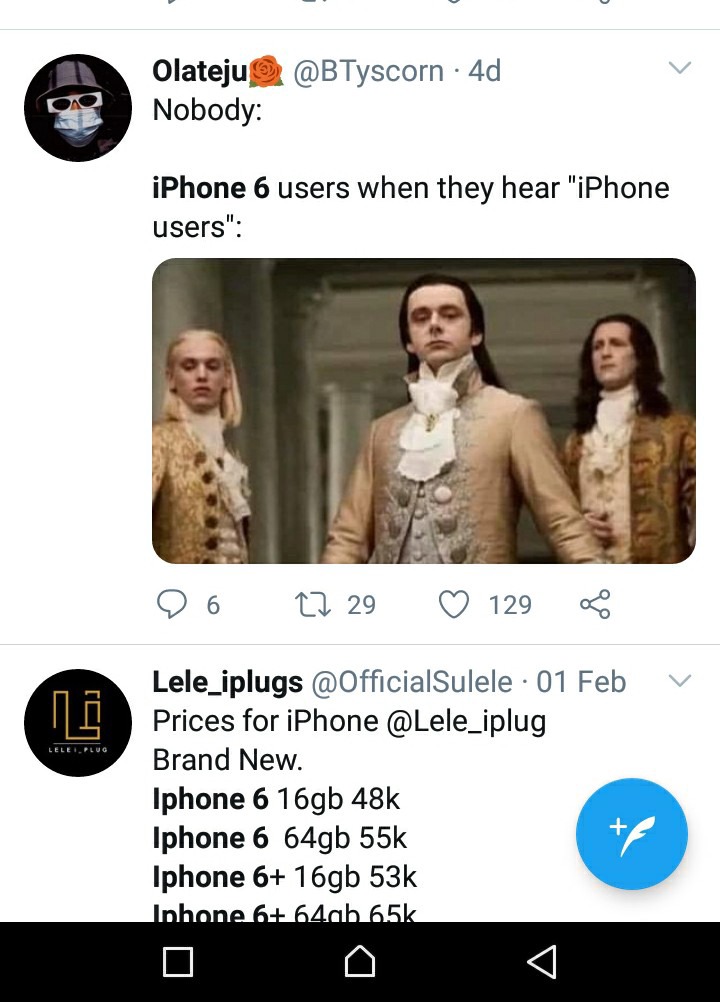
Task: Expand options chevron on Olateju's tweet
Action: 680,67
